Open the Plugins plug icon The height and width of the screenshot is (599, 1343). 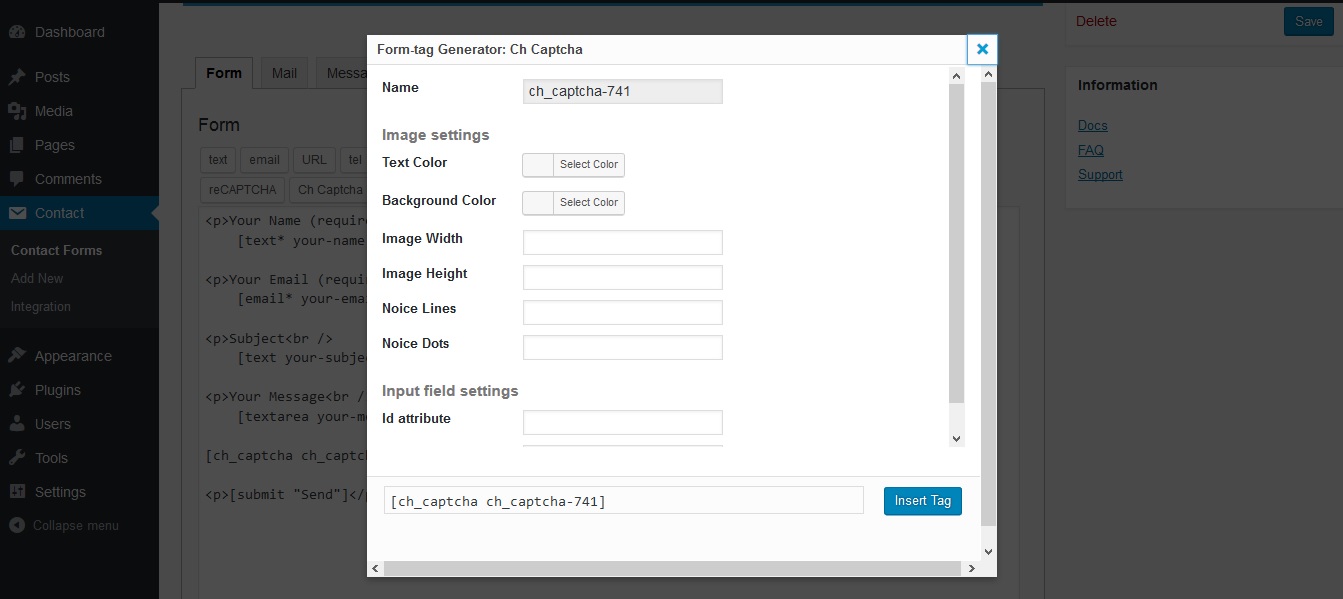[17, 390]
